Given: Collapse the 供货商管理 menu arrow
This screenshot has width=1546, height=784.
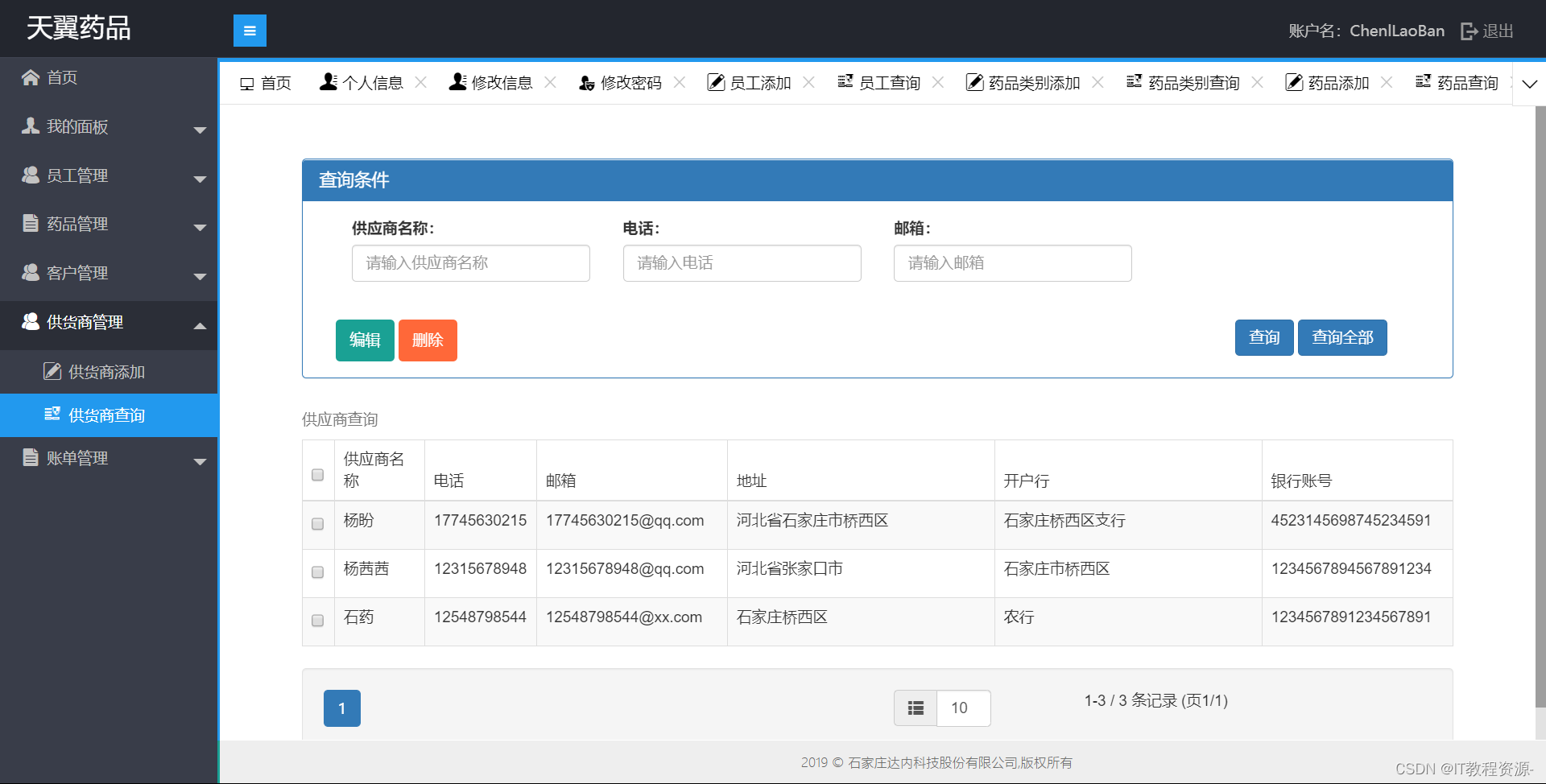Looking at the screenshot, I should pyautogui.click(x=200, y=326).
